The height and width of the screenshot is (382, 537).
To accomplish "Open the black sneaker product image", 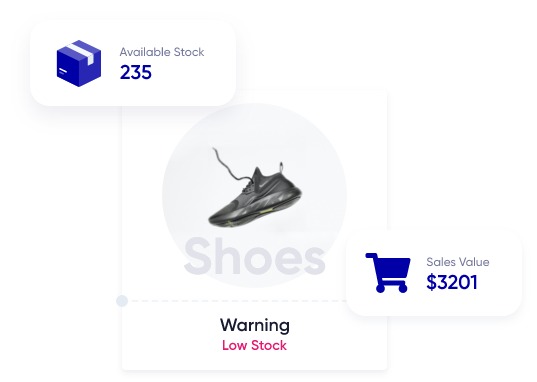I will [x=255, y=188].
